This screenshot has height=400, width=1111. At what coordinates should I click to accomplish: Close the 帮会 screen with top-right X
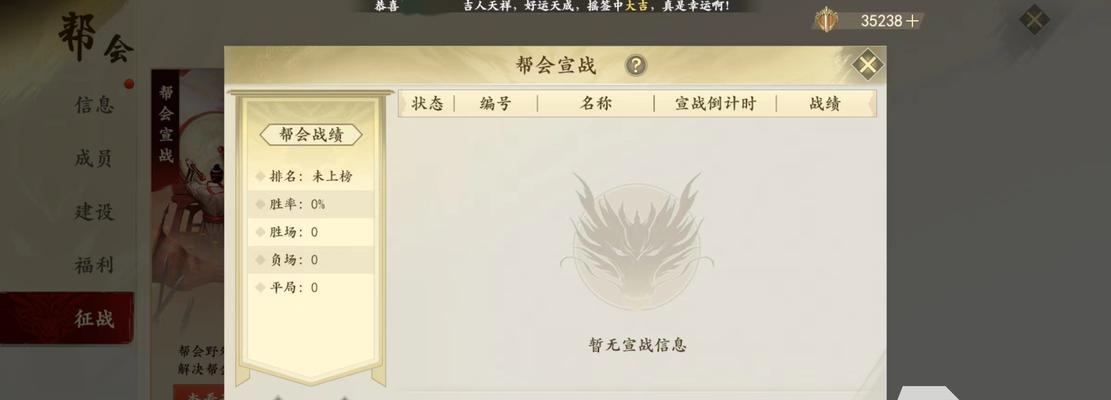click(x=1034, y=19)
